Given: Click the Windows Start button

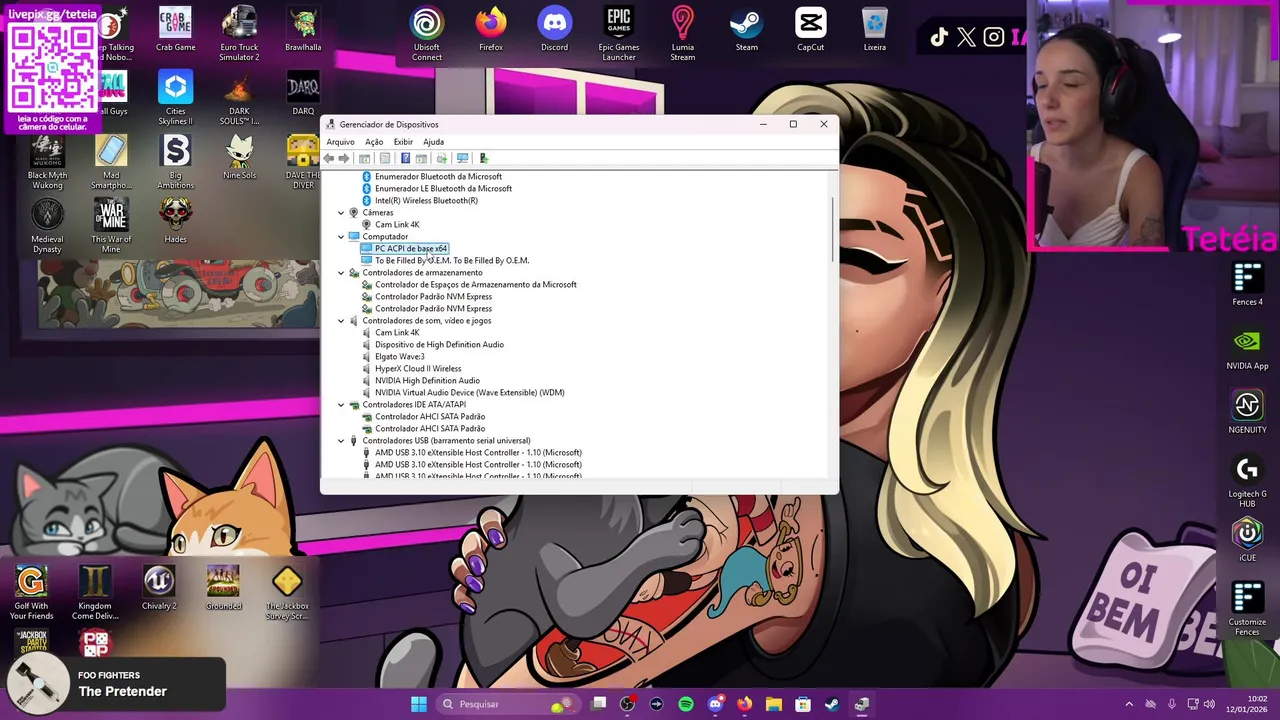Looking at the screenshot, I should 419,704.
